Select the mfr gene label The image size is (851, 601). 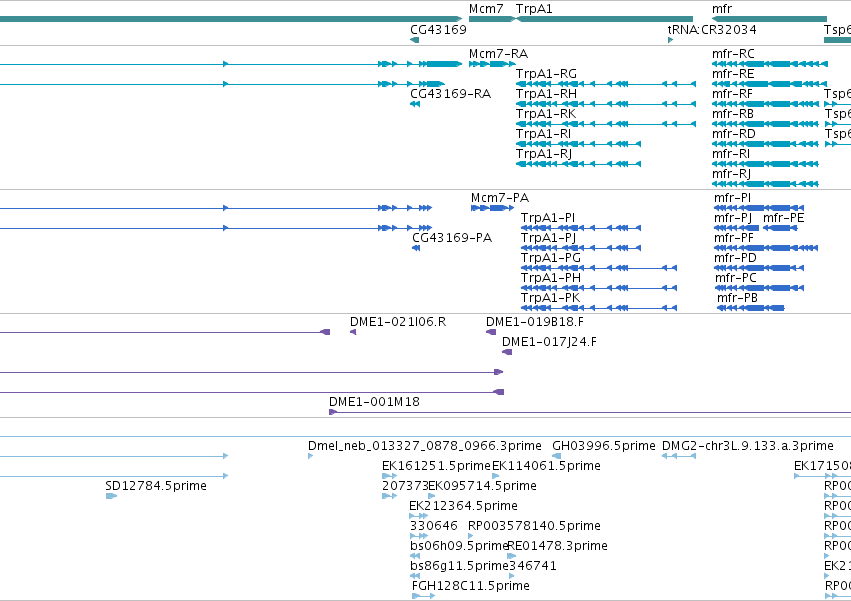[722, 9]
